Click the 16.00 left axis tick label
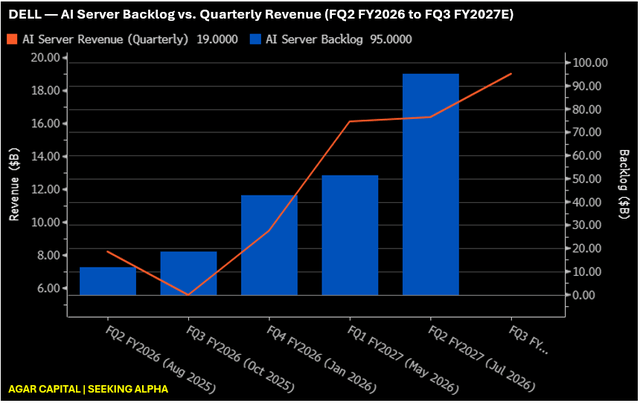The image size is (640, 403). pos(46,123)
